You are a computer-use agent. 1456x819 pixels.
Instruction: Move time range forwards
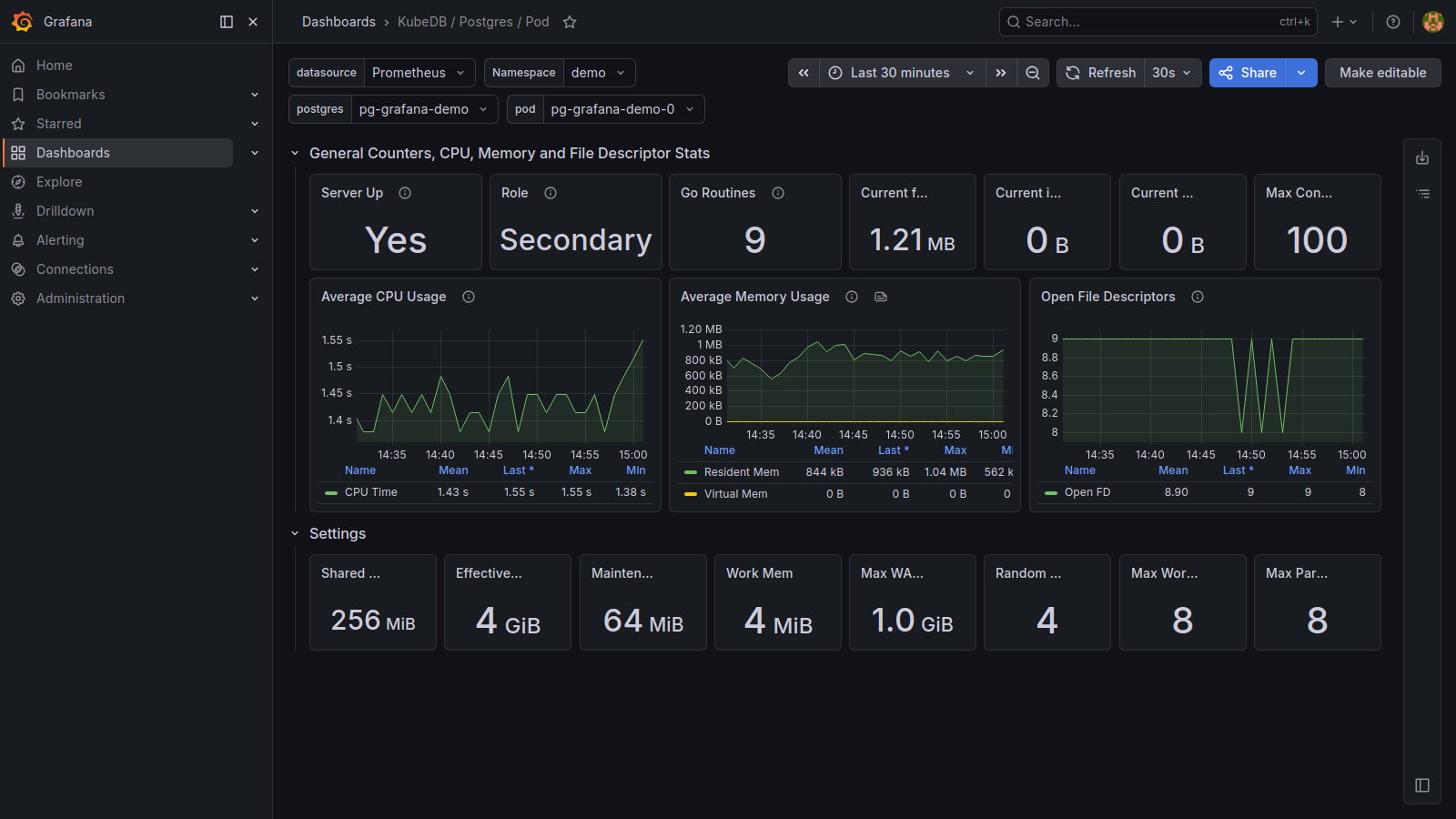(x=1001, y=73)
